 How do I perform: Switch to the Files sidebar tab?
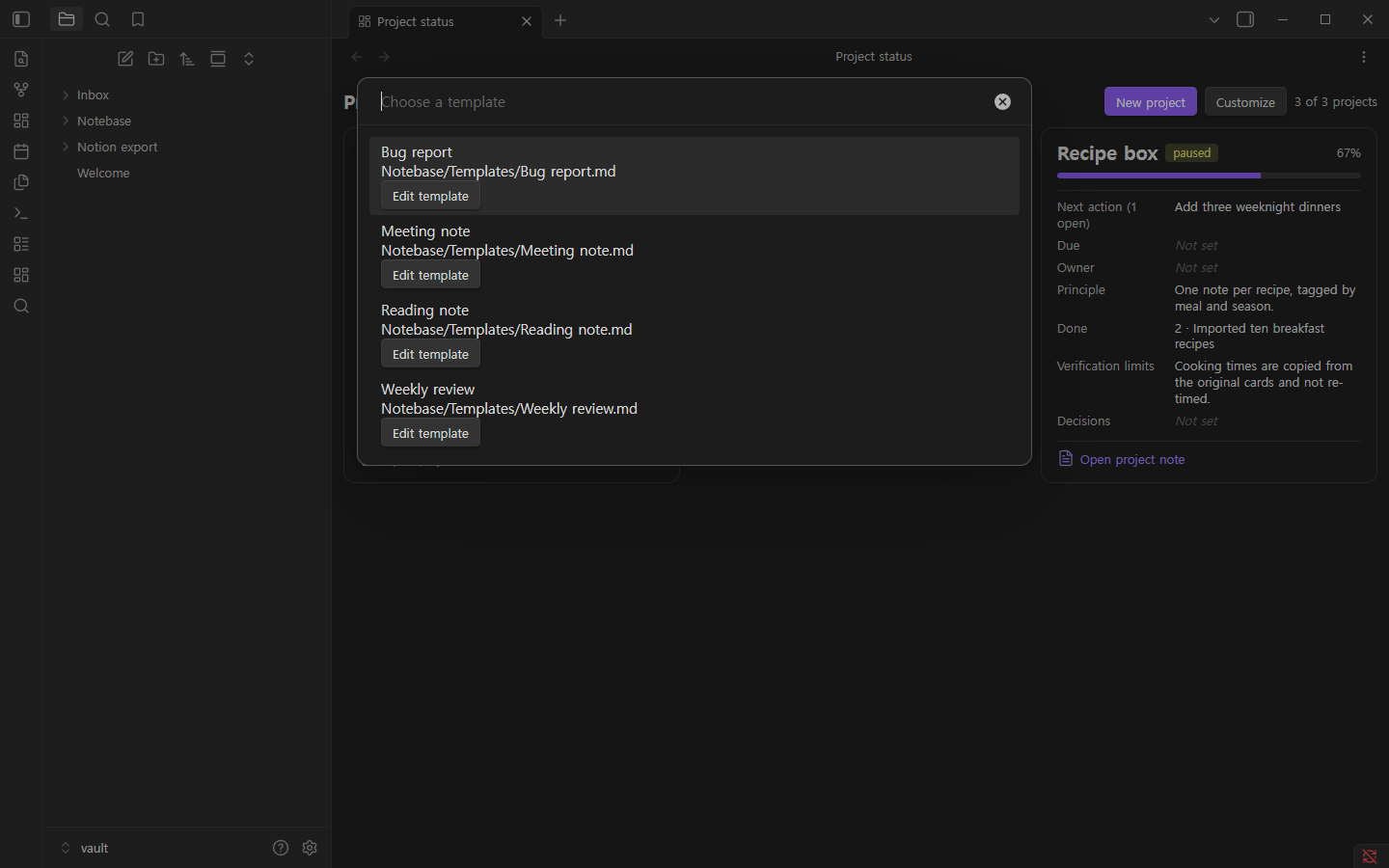[x=67, y=19]
